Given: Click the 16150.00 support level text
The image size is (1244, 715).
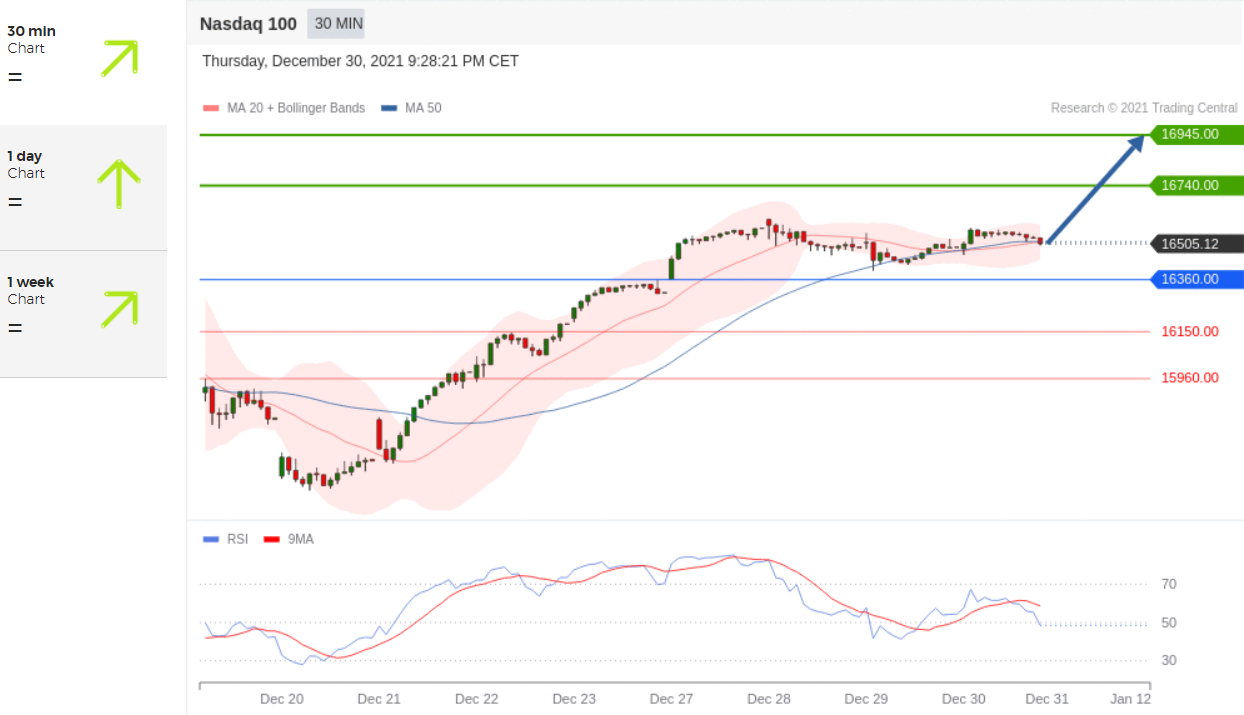Looking at the screenshot, I should pos(1190,331).
